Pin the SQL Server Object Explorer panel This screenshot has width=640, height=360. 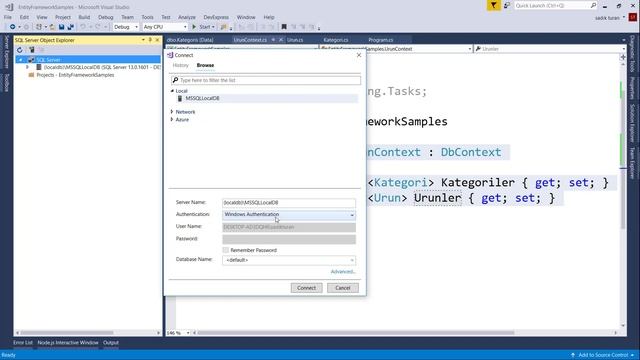tap(150, 40)
